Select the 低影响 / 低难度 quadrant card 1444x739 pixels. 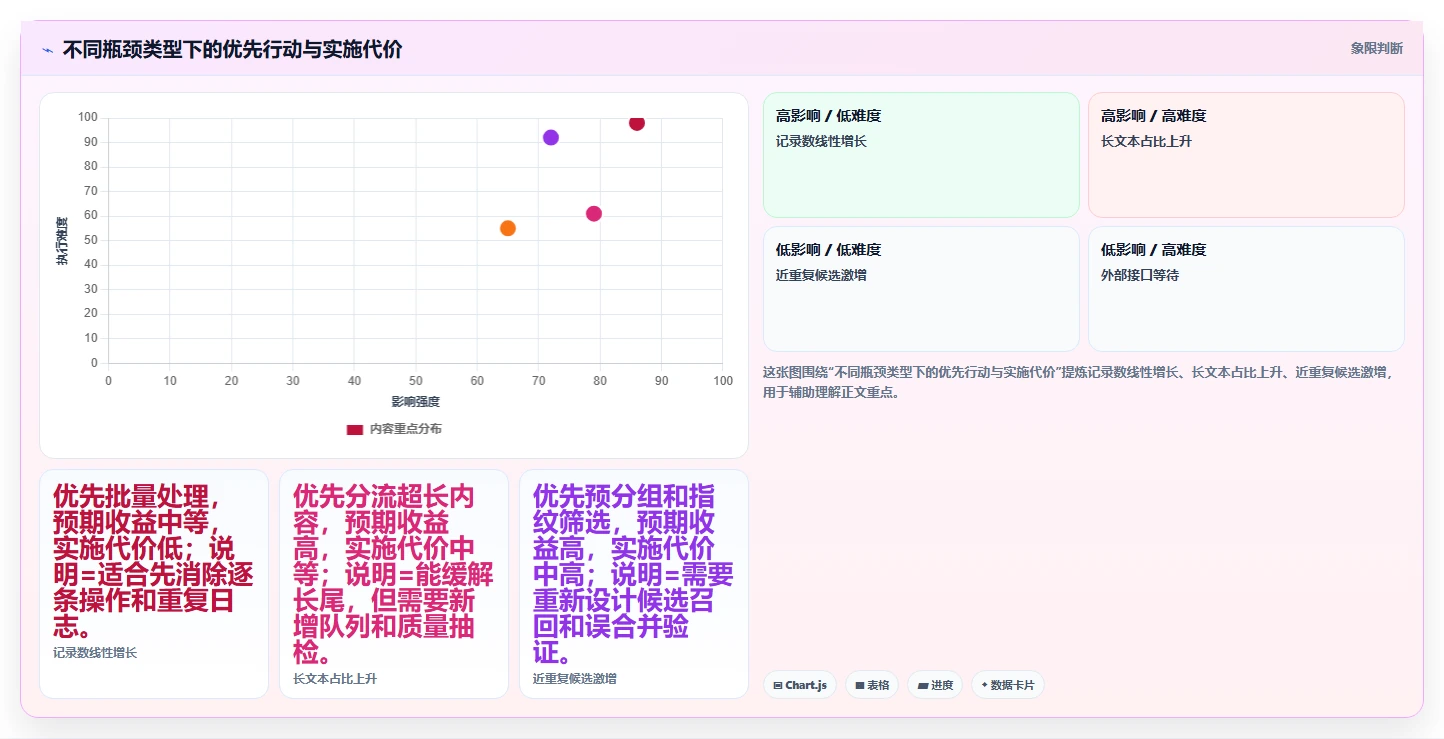921,289
